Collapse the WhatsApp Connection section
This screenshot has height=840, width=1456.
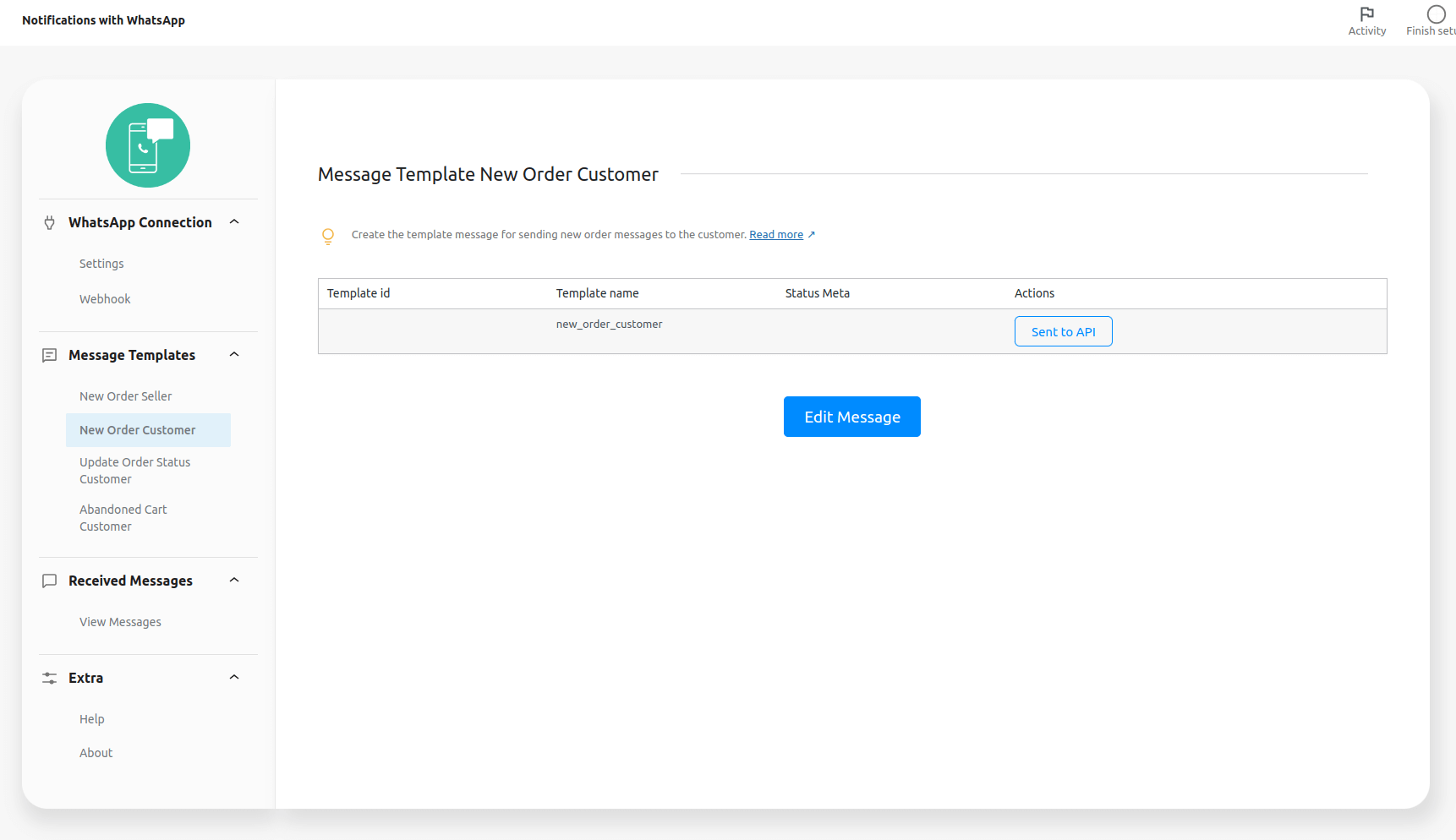tap(234, 221)
